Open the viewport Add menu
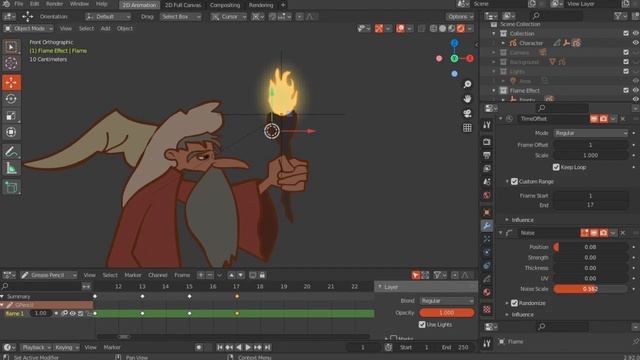Screen dimensions: 640x360 [x=105, y=29]
